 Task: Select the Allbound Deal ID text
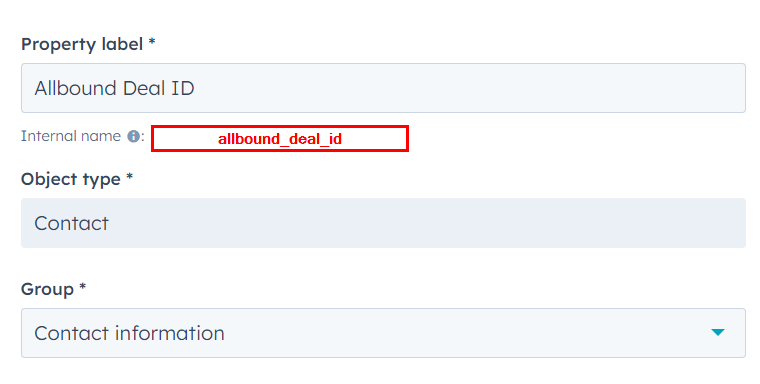(114, 88)
